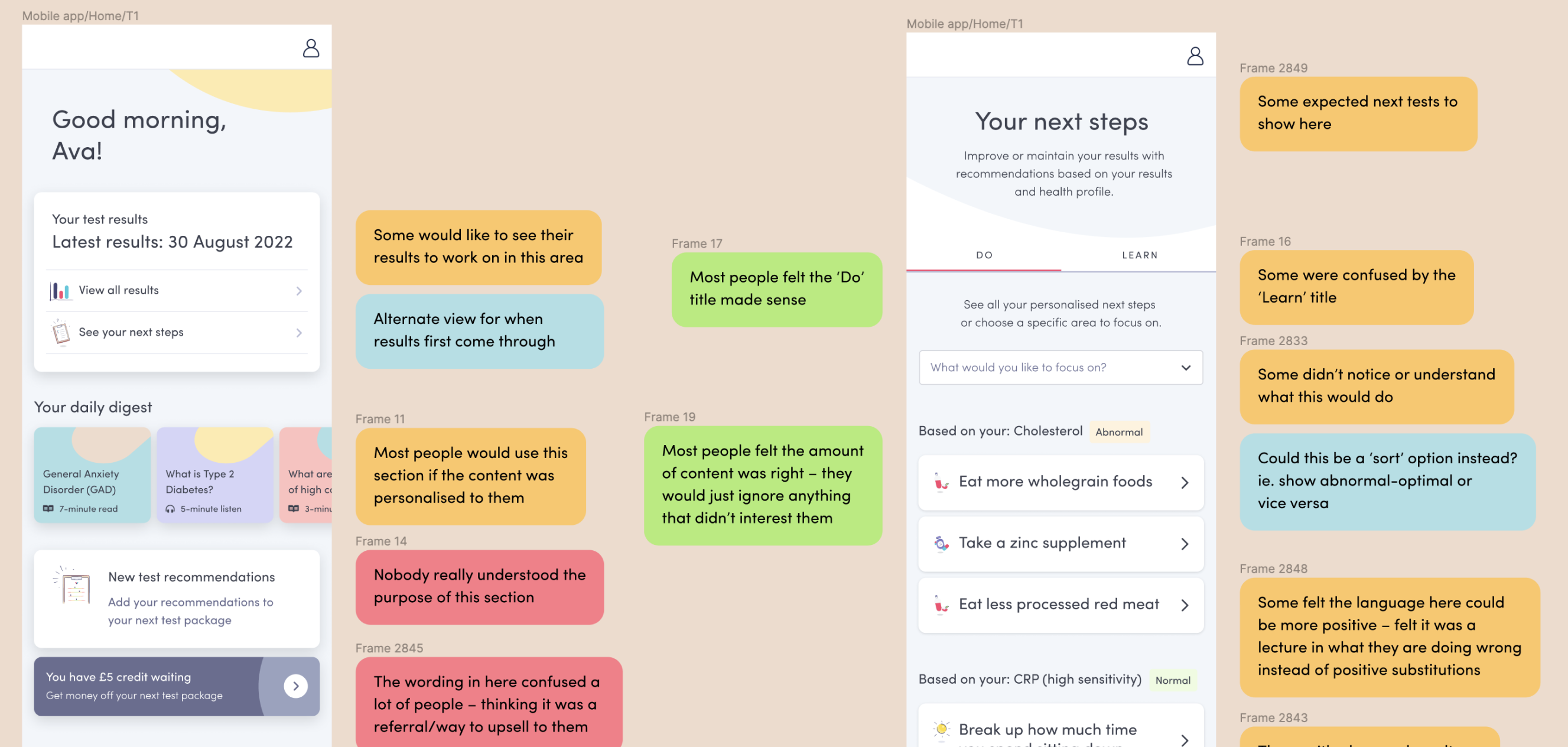This screenshot has width=1568, height=747.
Task: Click the bar chart icon beside View all results
Action: point(60,291)
